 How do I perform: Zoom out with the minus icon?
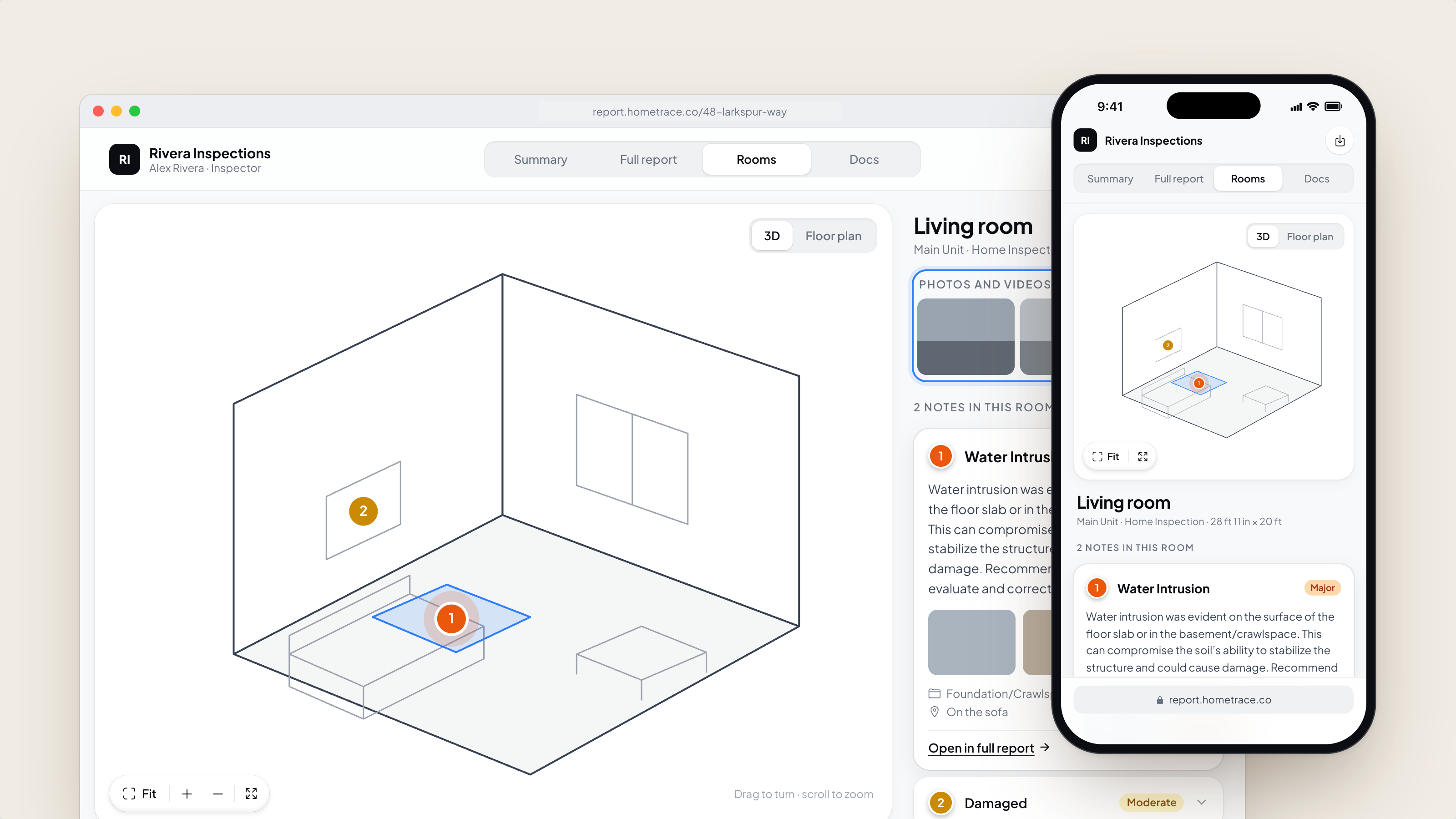click(x=217, y=794)
